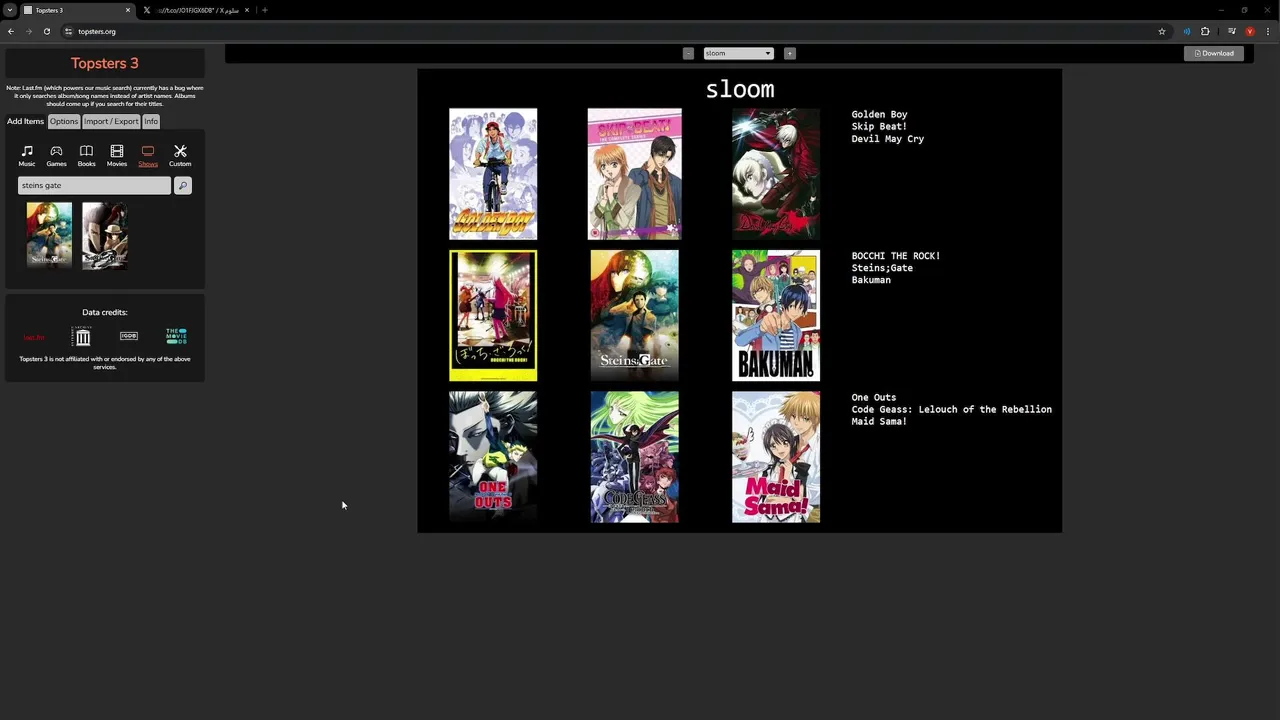This screenshot has height=720, width=1280.
Task: Open a new browser tab
Action: [x=265, y=10]
